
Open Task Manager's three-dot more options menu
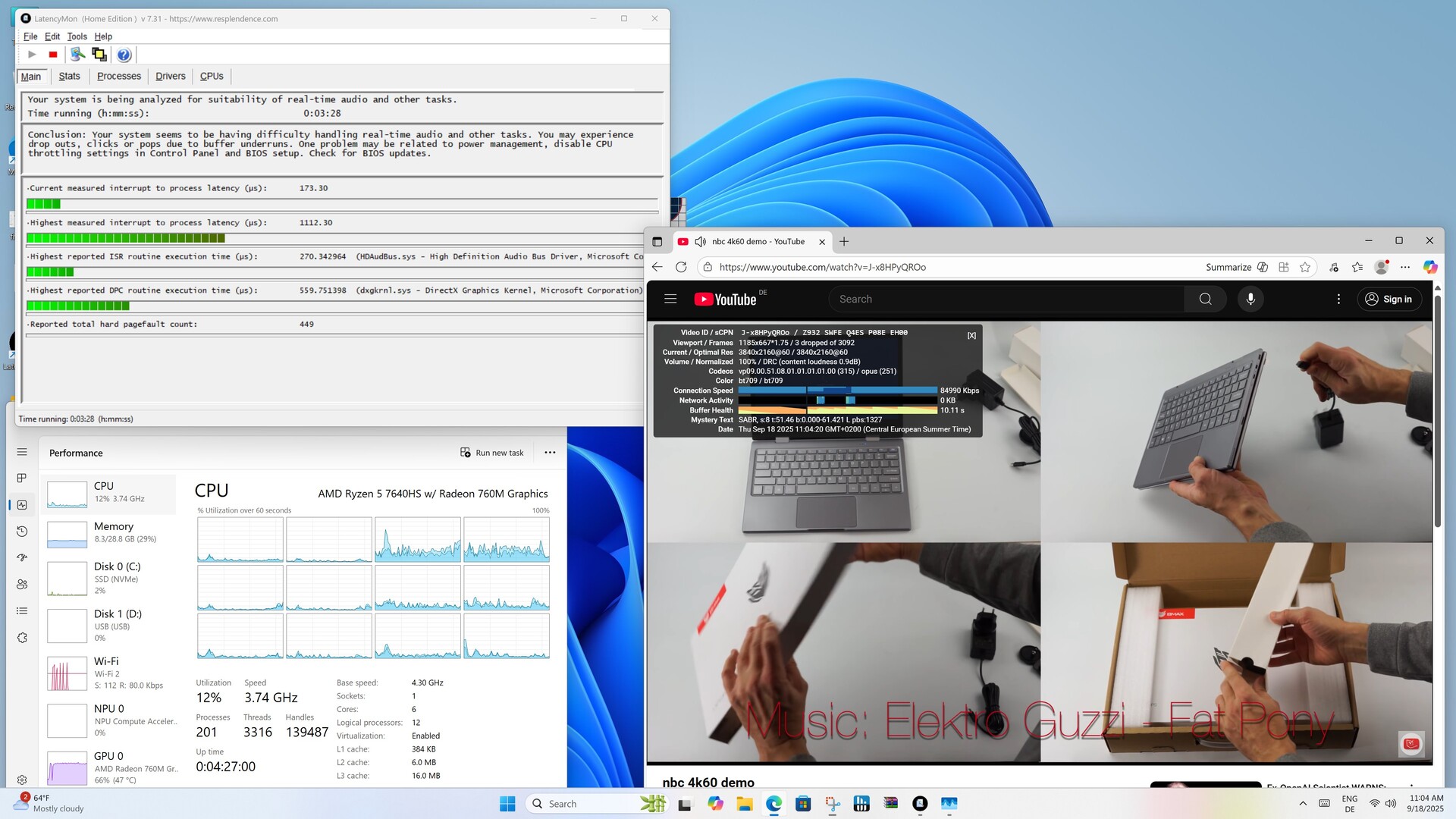[x=550, y=453]
